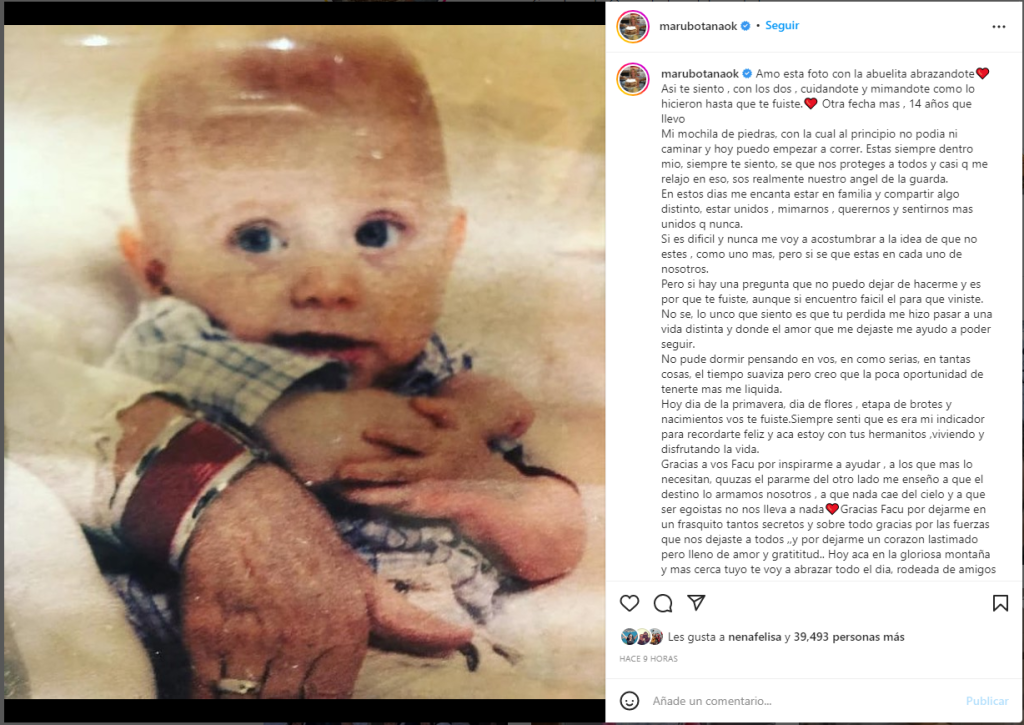Click the 'HACE 9 HORAS' timestamp
This screenshot has width=1024, height=725.
point(648,658)
